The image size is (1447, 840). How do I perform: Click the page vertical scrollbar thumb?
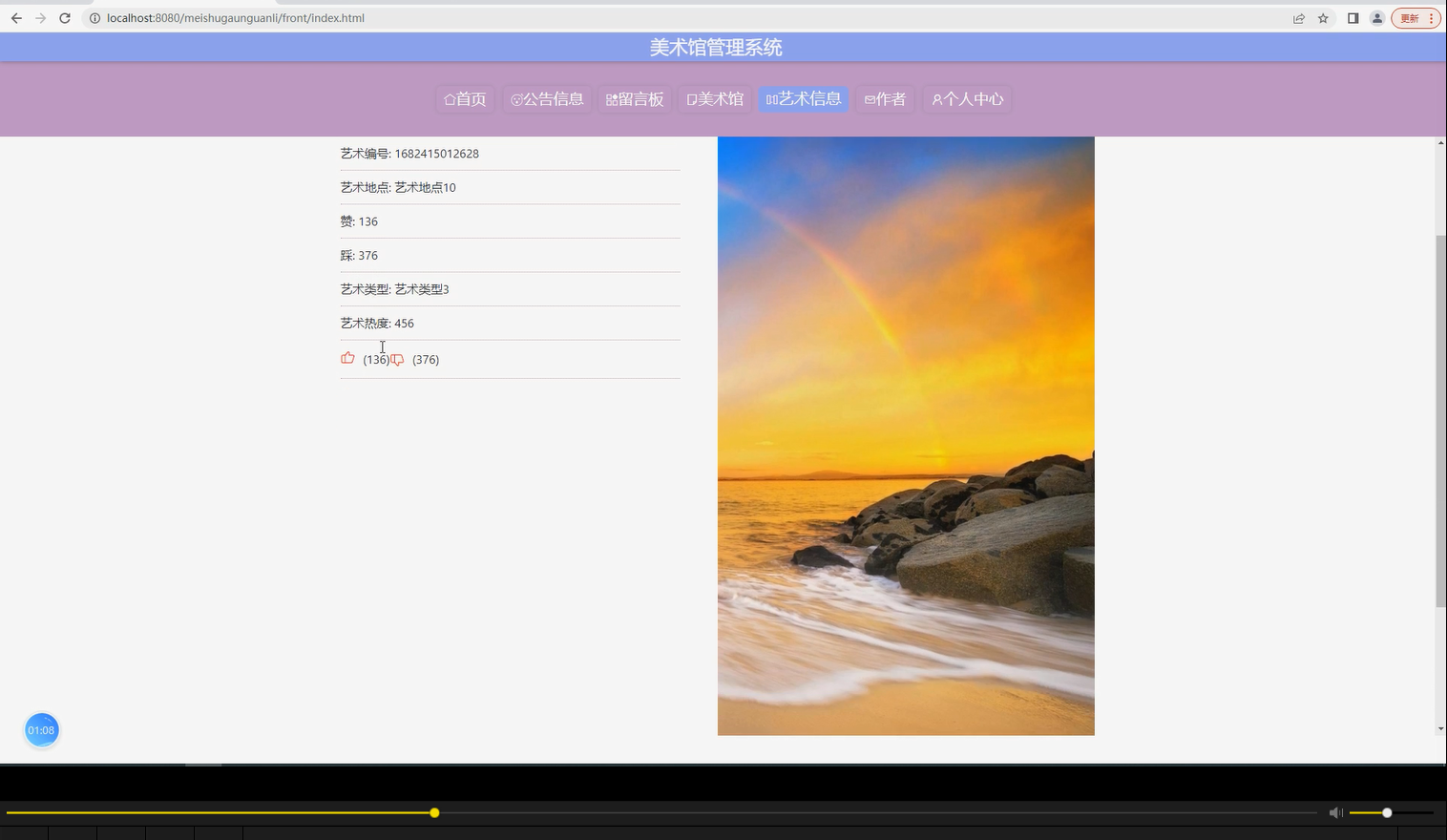[1440, 420]
